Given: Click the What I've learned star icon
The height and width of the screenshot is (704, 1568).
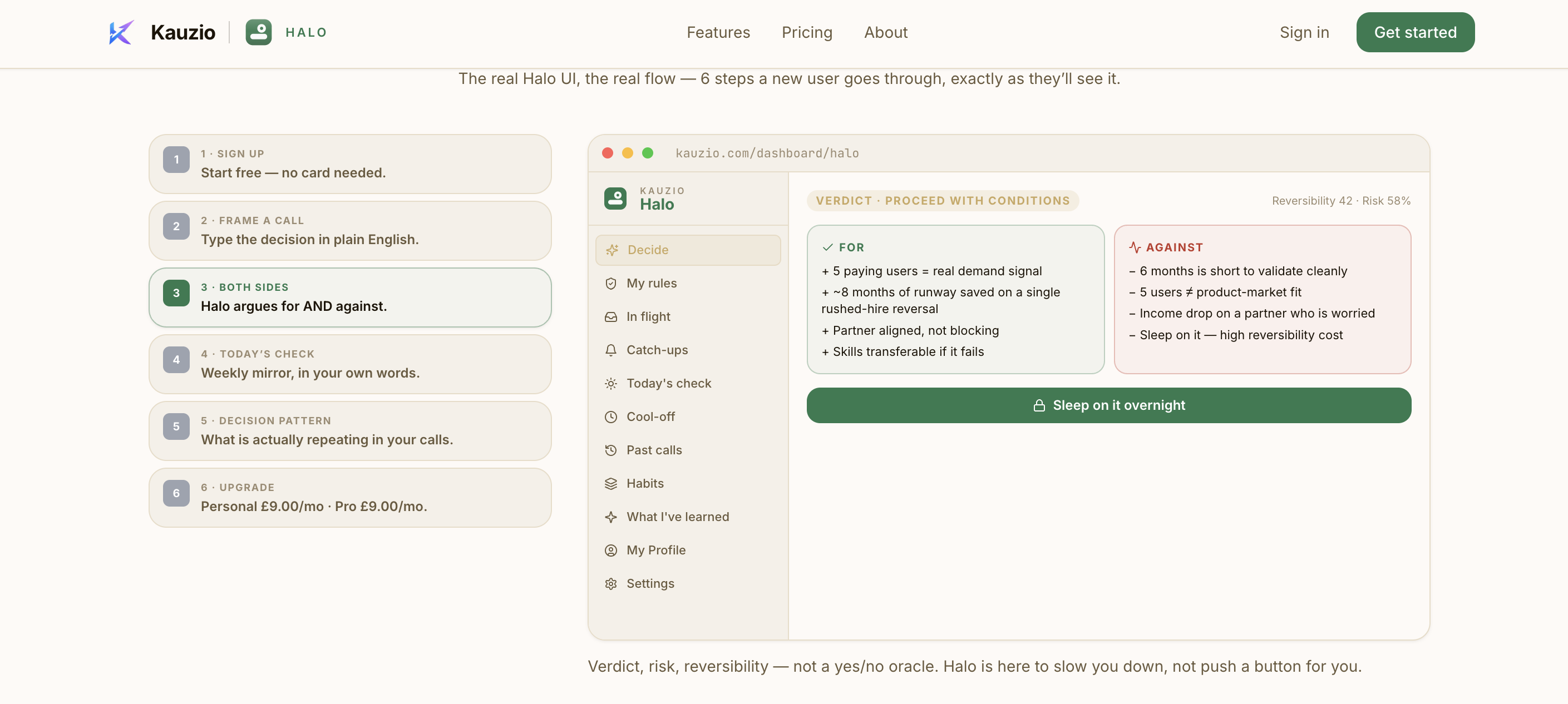Looking at the screenshot, I should [611, 517].
